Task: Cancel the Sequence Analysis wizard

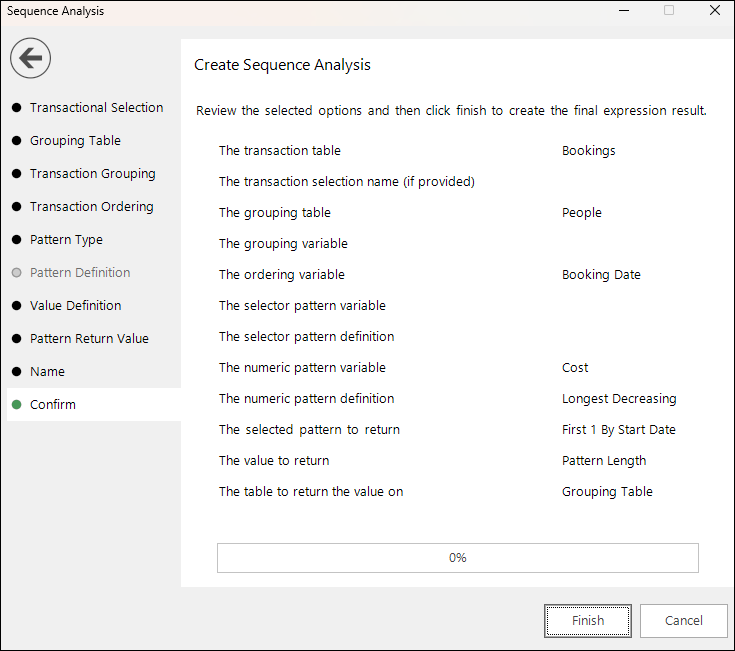Action: pyautogui.click(x=683, y=621)
